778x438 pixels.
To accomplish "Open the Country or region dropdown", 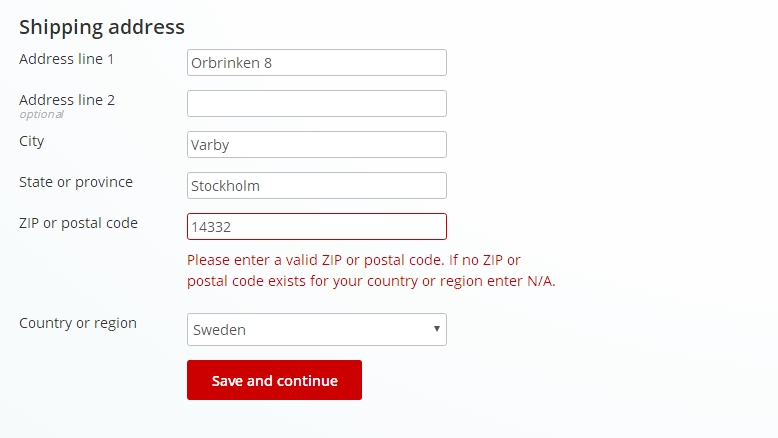I will (316, 330).
